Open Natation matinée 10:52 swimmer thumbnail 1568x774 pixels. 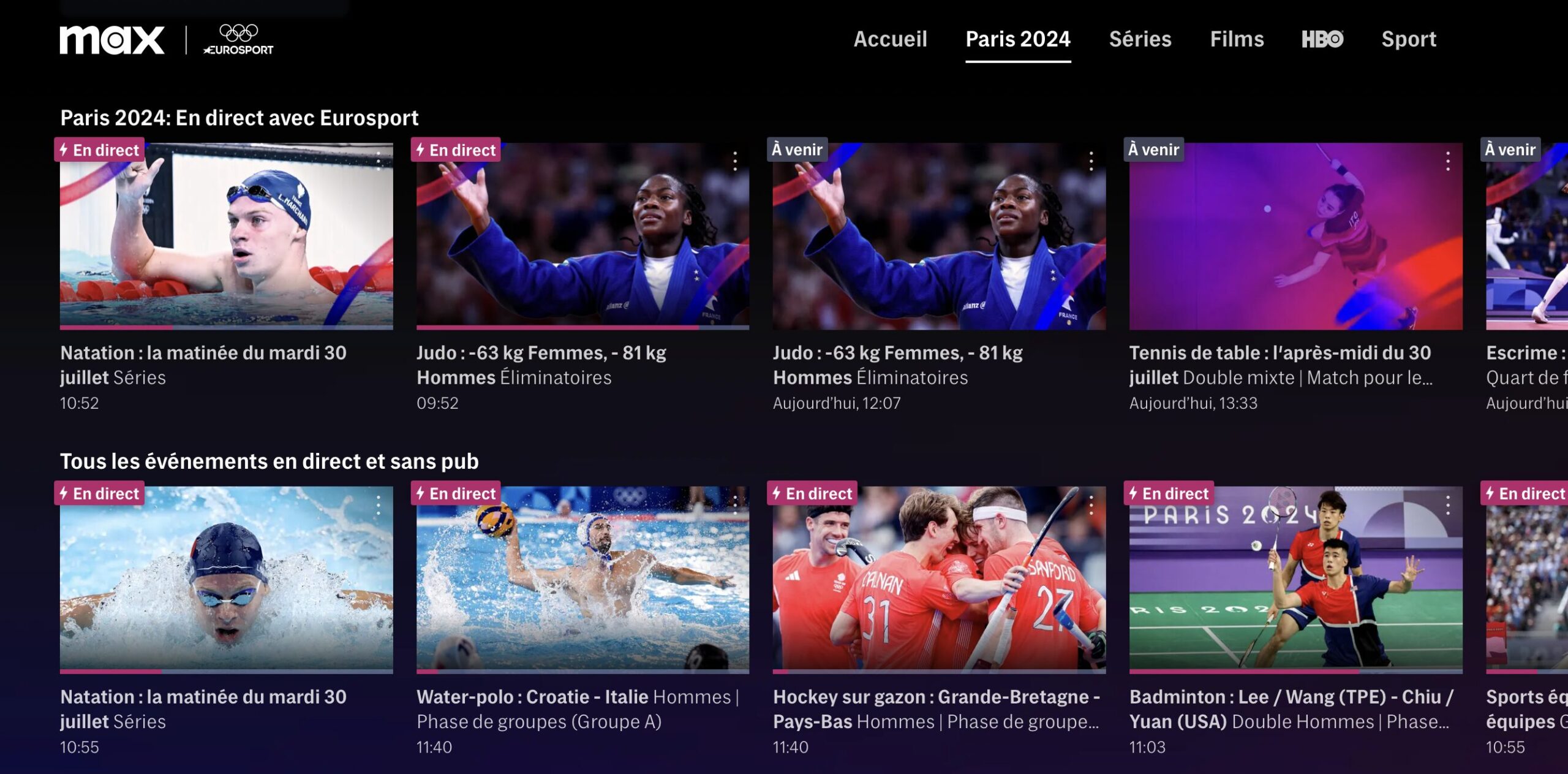(227, 235)
